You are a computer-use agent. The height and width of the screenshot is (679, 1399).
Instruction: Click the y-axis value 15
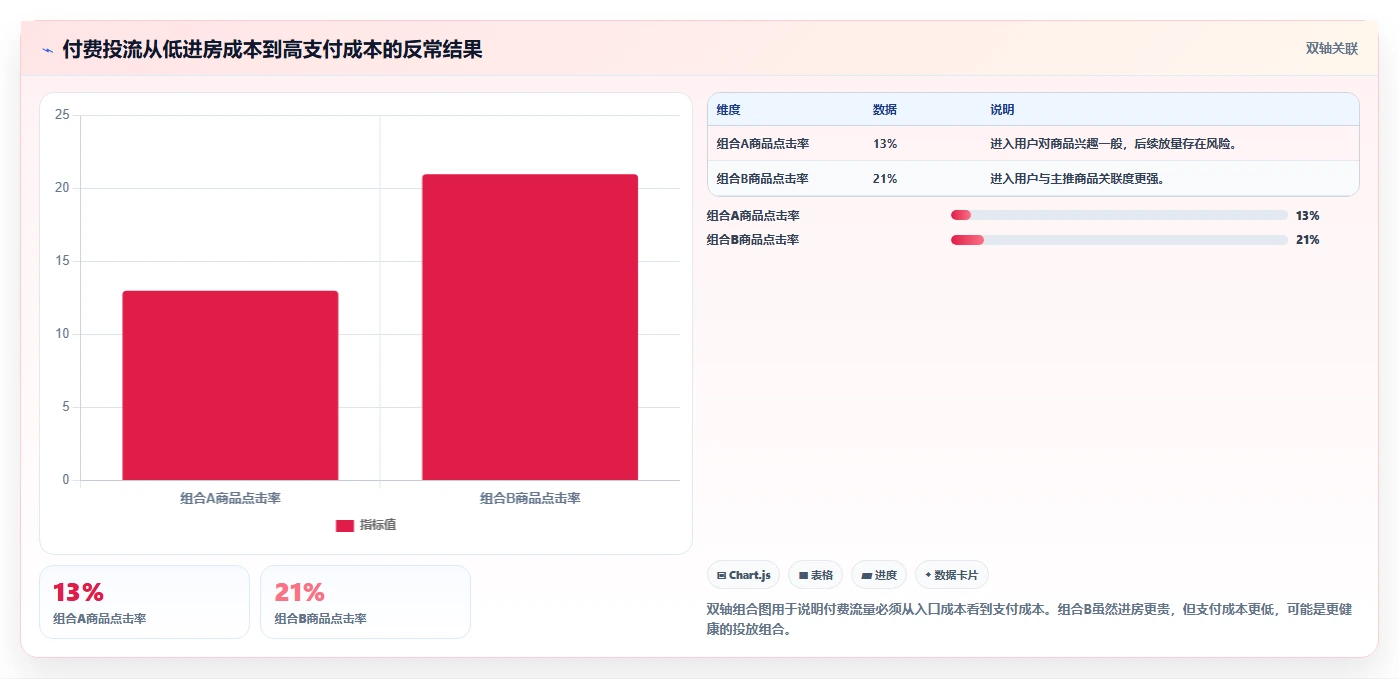[x=62, y=261]
